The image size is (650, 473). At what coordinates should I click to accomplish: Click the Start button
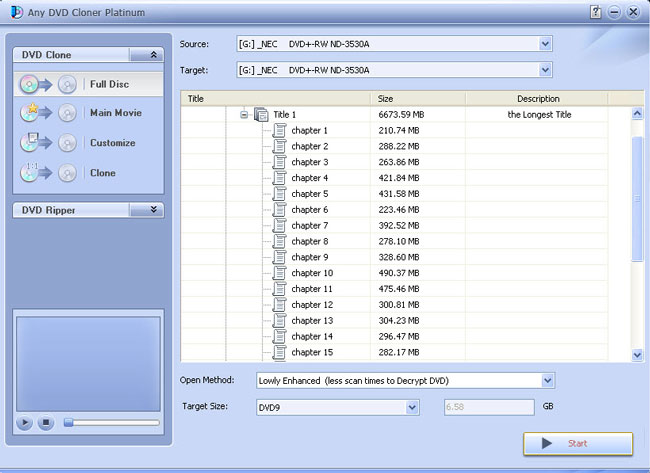click(x=577, y=443)
